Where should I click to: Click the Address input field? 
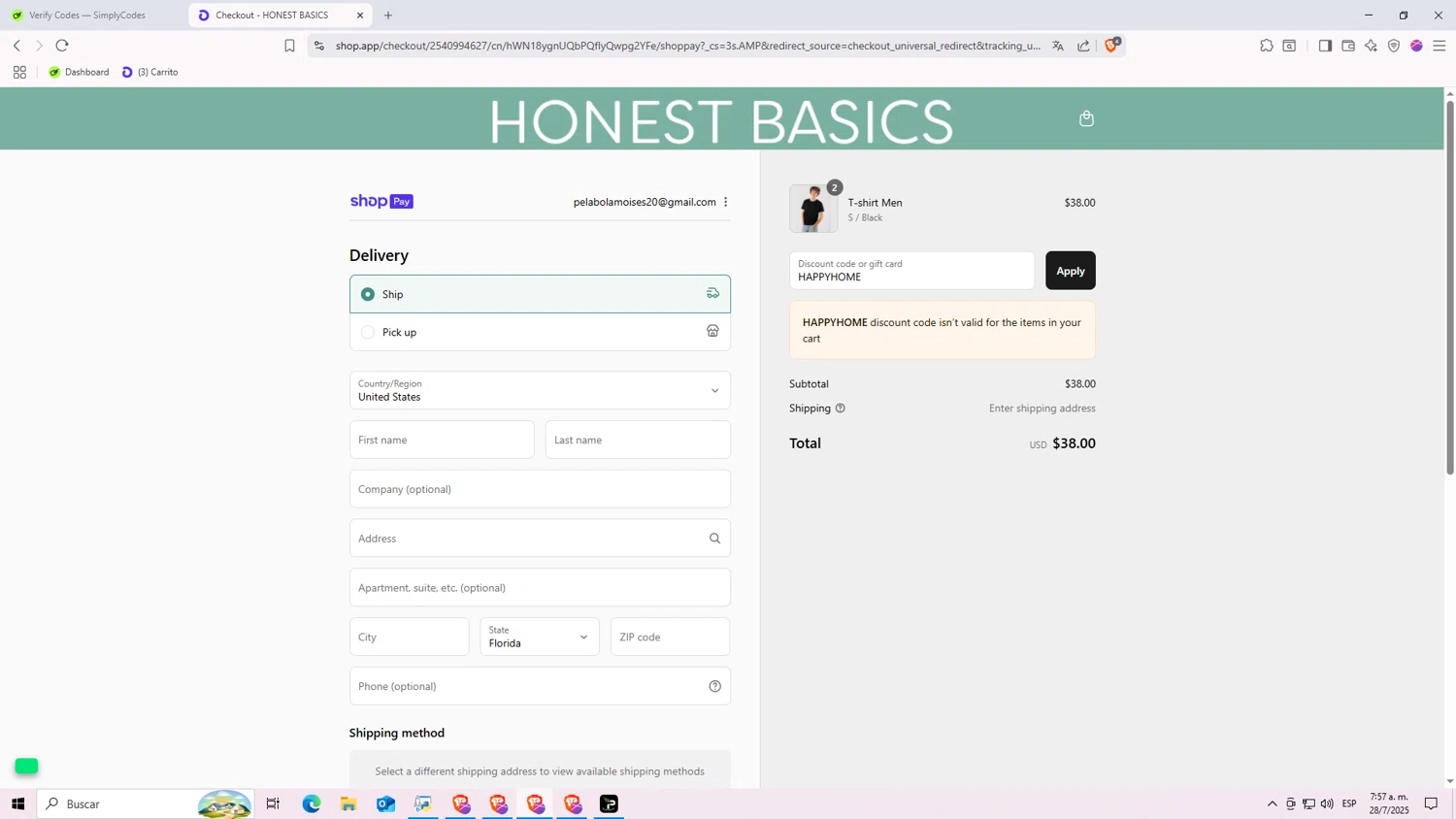(540, 539)
